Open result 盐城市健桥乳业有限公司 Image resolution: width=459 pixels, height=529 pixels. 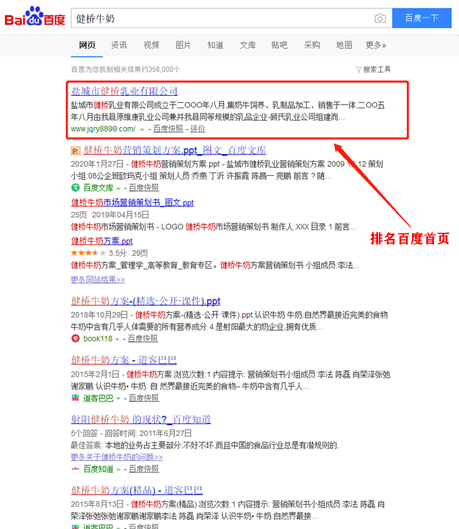tap(124, 91)
